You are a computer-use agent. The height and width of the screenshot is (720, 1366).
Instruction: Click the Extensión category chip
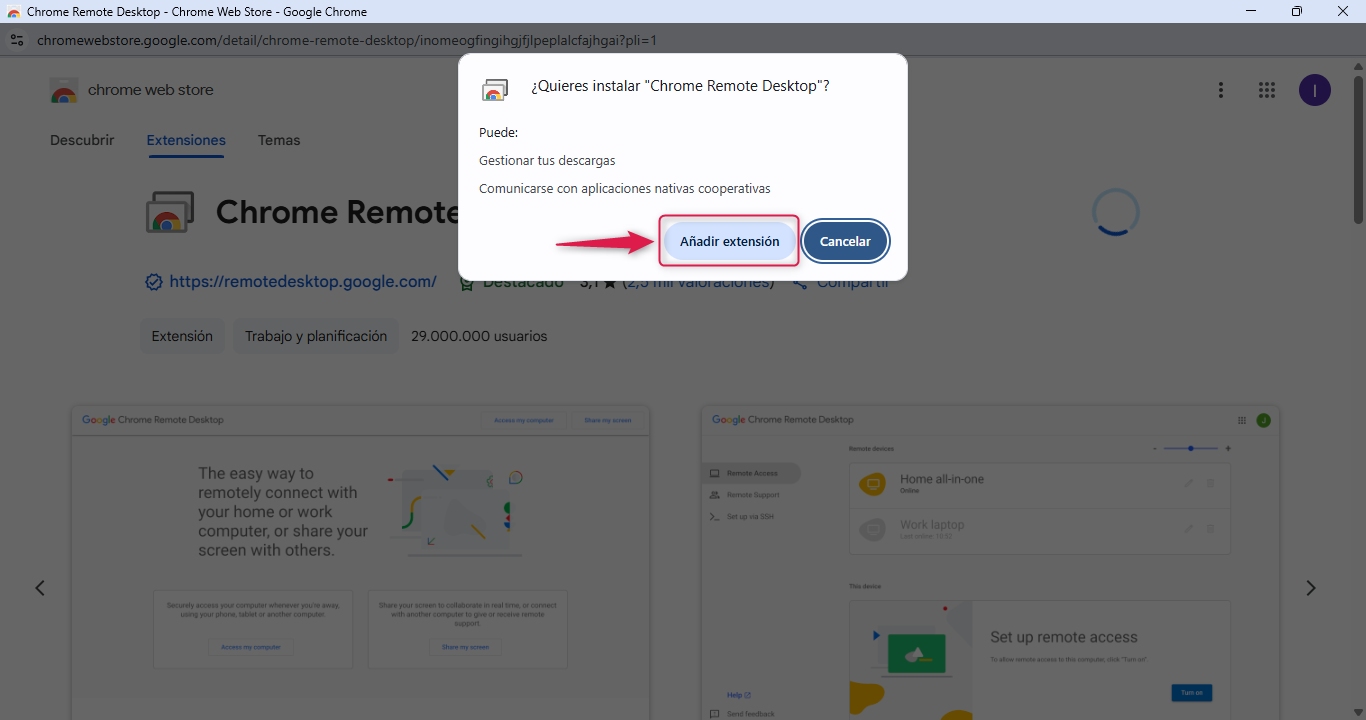tap(182, 336)
